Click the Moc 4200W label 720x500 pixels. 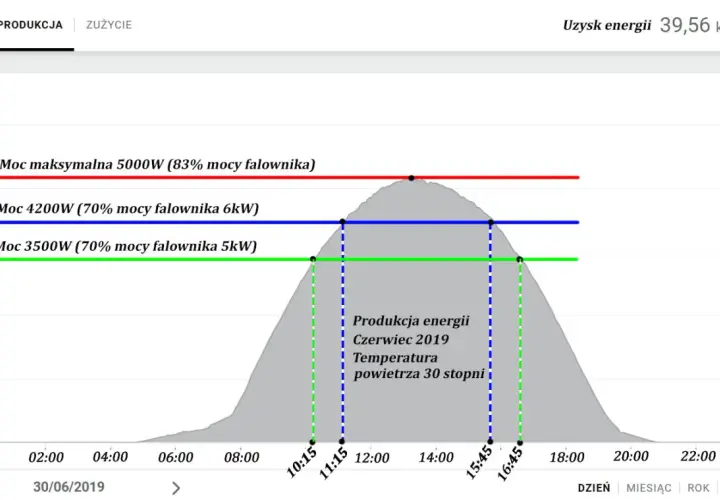(129, 208)
